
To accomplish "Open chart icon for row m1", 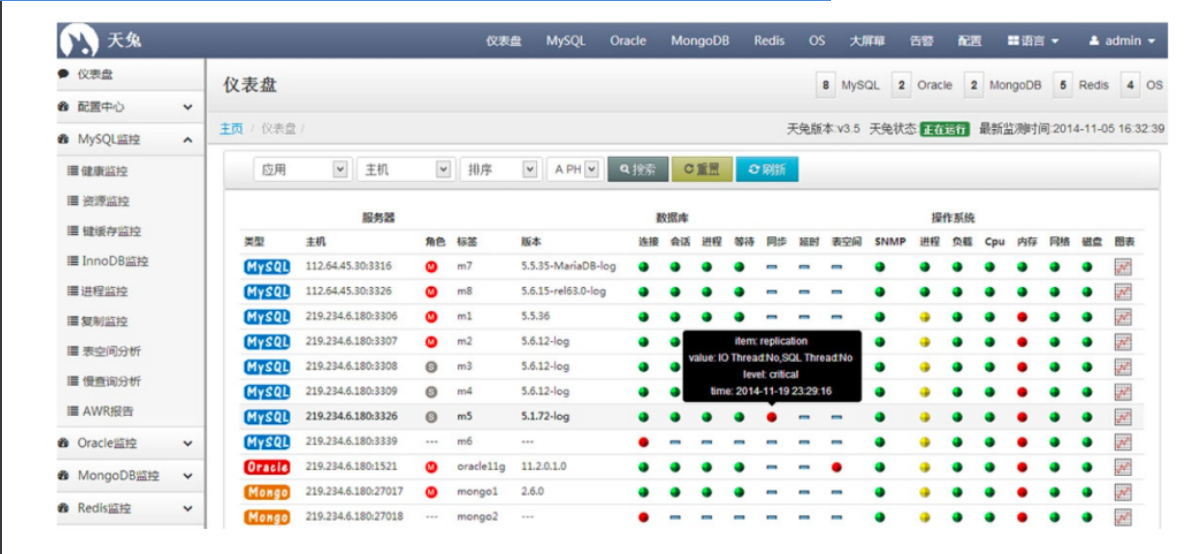I will click(x=1122, y=317).
